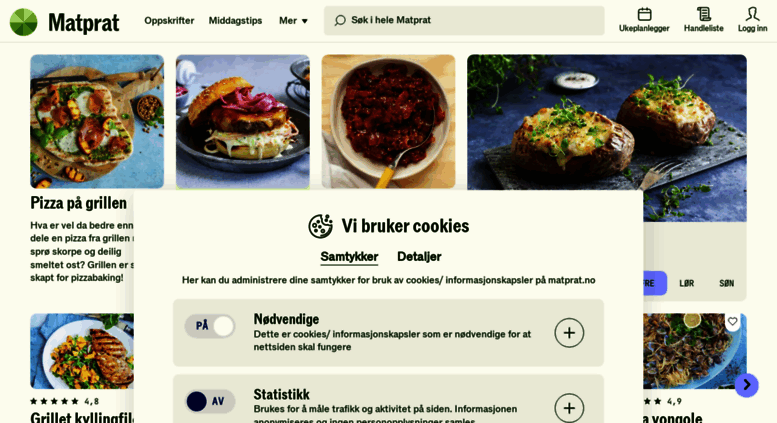Click the green Matprat logo icon

(x=23, y=22)
